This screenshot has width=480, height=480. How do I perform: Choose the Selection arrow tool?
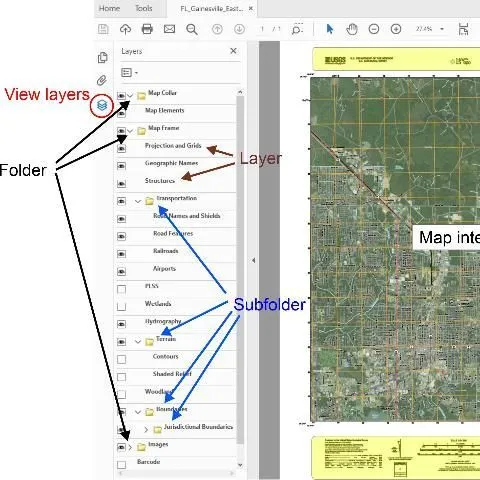[x=330, y=29]
